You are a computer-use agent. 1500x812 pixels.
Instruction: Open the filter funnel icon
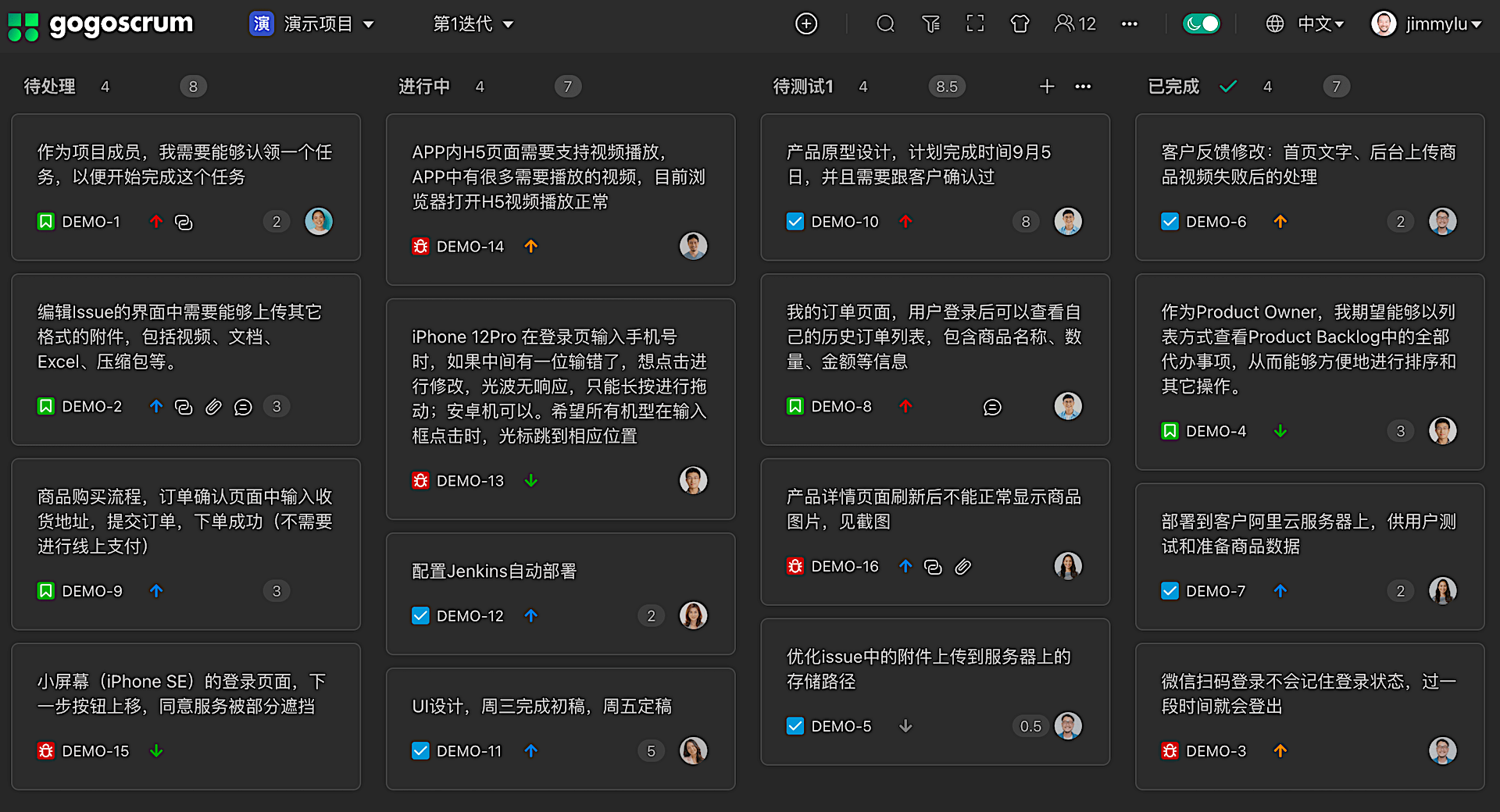pos(930,24)
